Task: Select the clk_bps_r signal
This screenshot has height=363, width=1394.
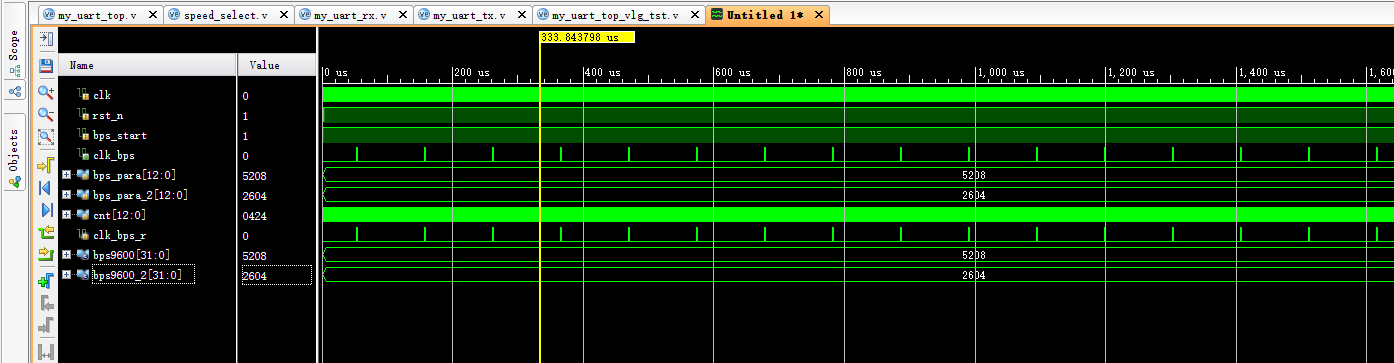Action: pos(120,235)
